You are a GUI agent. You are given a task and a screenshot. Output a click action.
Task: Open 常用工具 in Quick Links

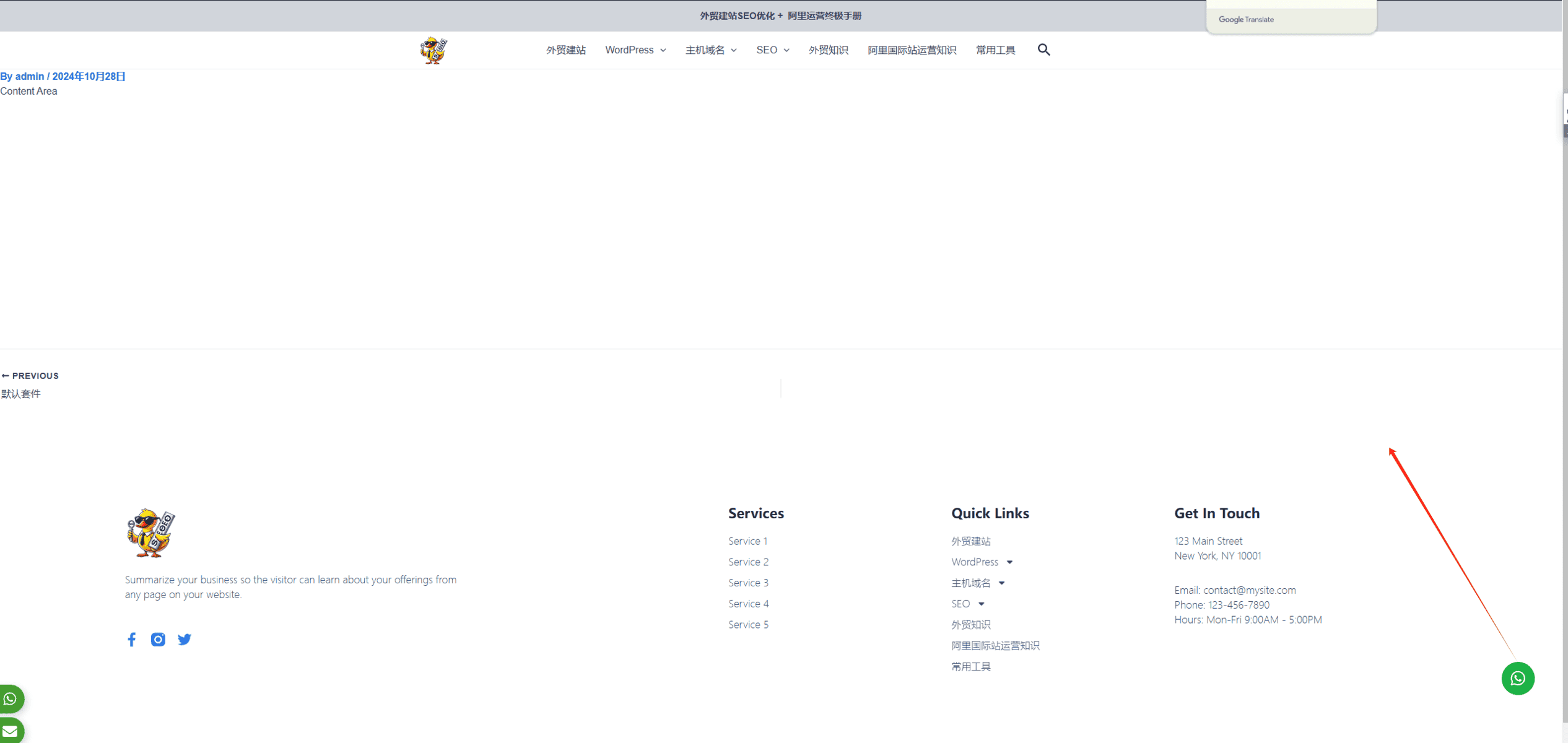[x=970, y=667]
